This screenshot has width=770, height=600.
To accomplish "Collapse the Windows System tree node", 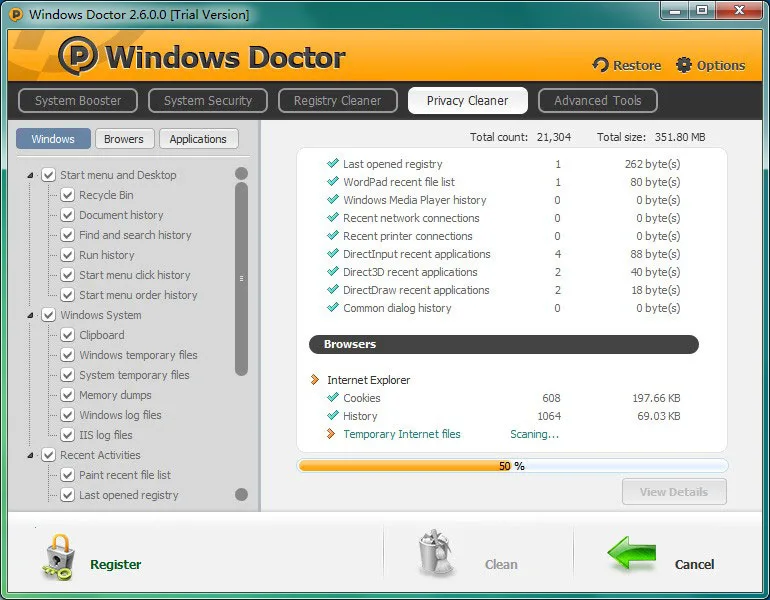I will coord(30,315).
